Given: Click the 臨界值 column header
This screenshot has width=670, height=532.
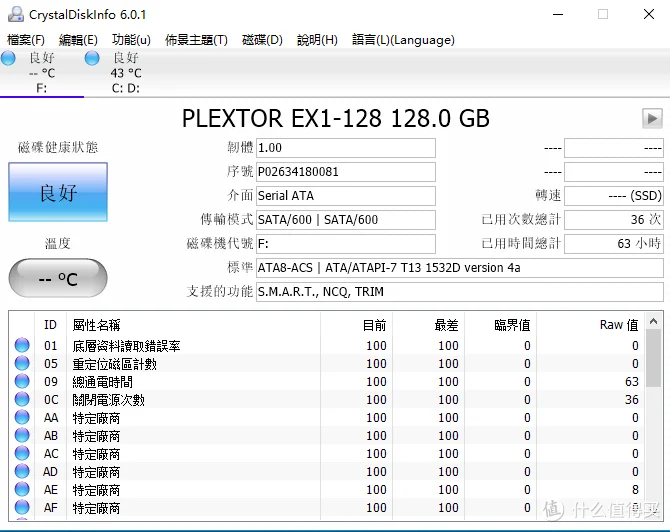Looking at the screenshot, I should tap(501, 325).
